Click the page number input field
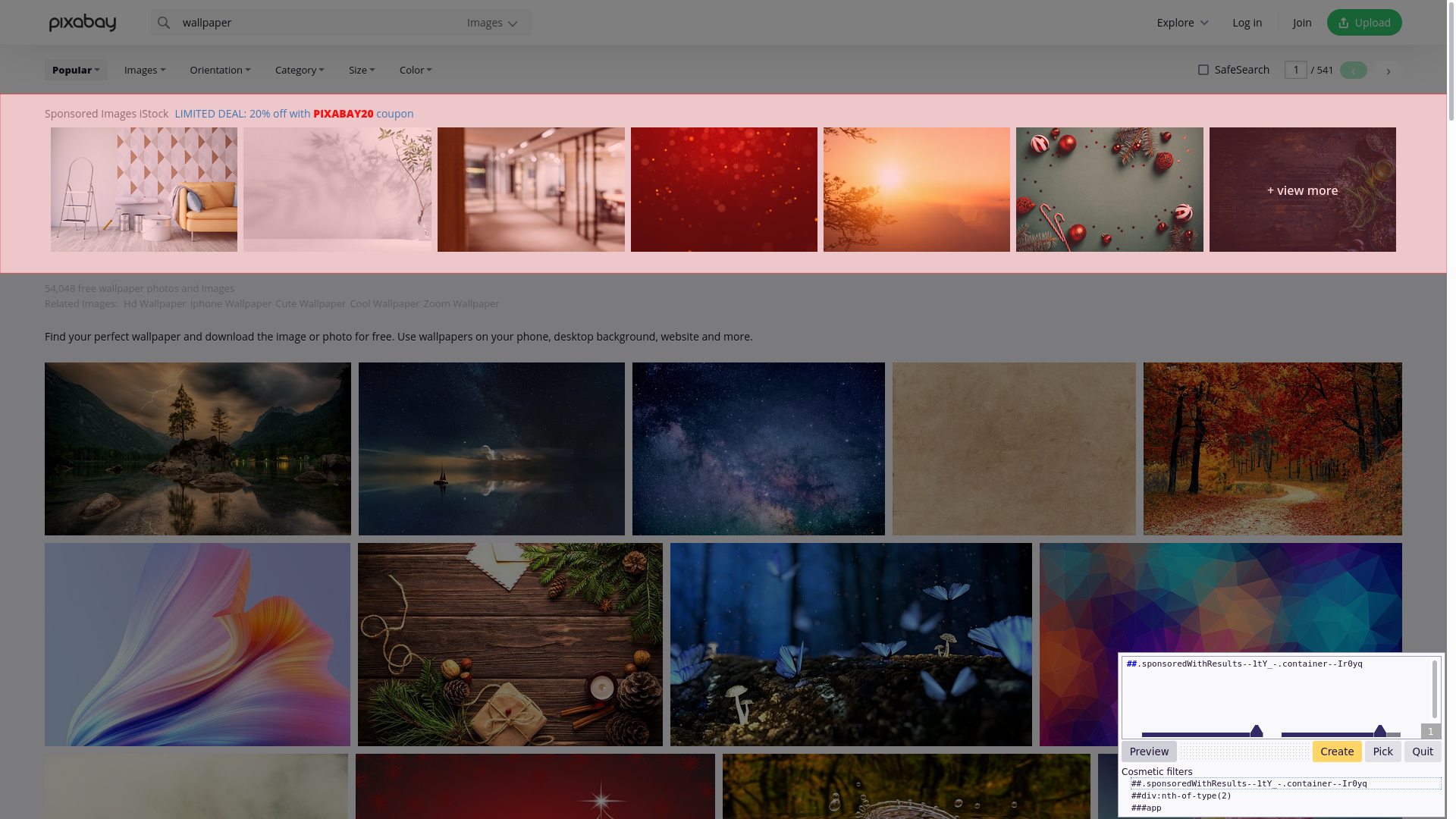This screenshot has height=819, width=1456. [1296, 70]
